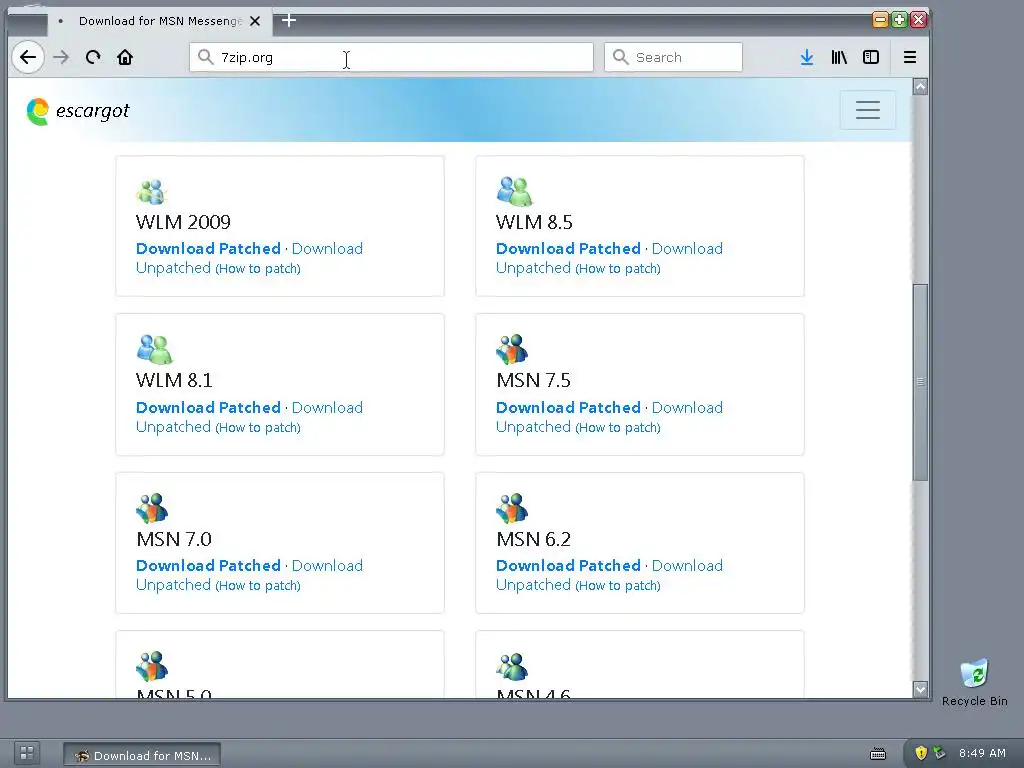Click the WLM 8.5 messenger icon

tap(514, 191)
